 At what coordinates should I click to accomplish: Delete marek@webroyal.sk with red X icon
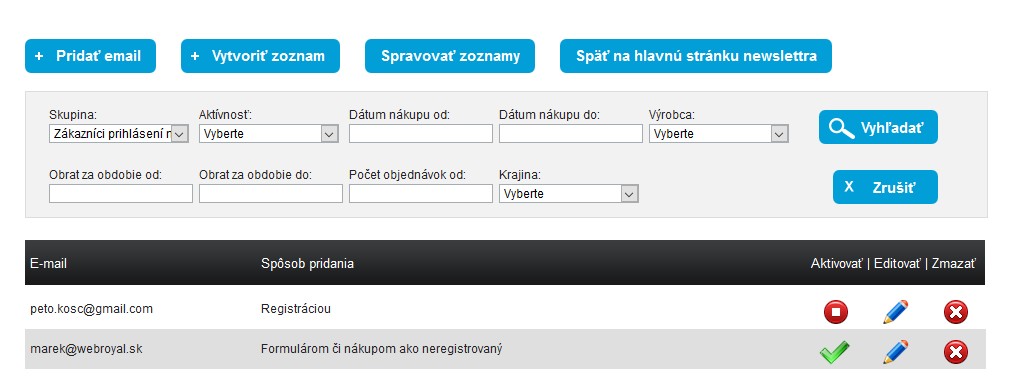pyautogui.click(x=955, y=352)
